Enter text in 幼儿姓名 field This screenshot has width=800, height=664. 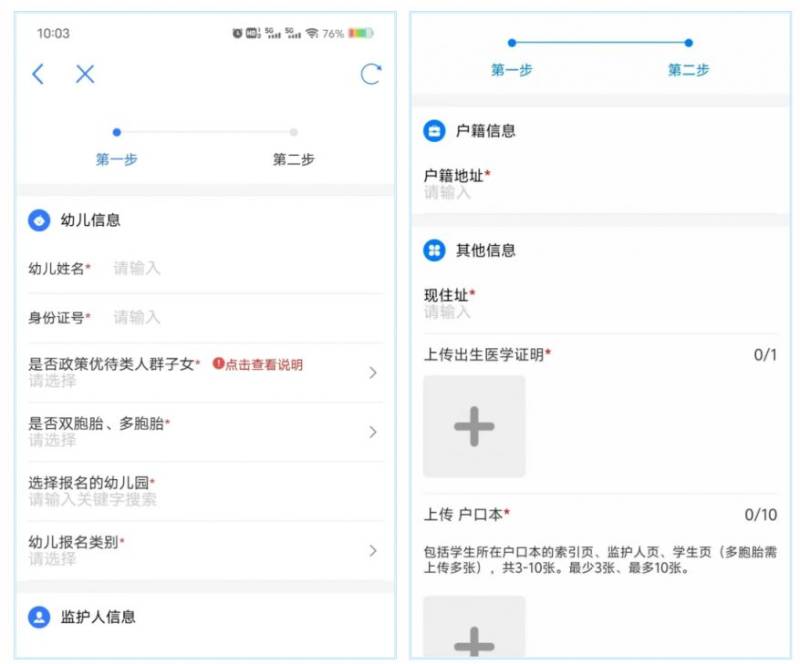[240, 268]
